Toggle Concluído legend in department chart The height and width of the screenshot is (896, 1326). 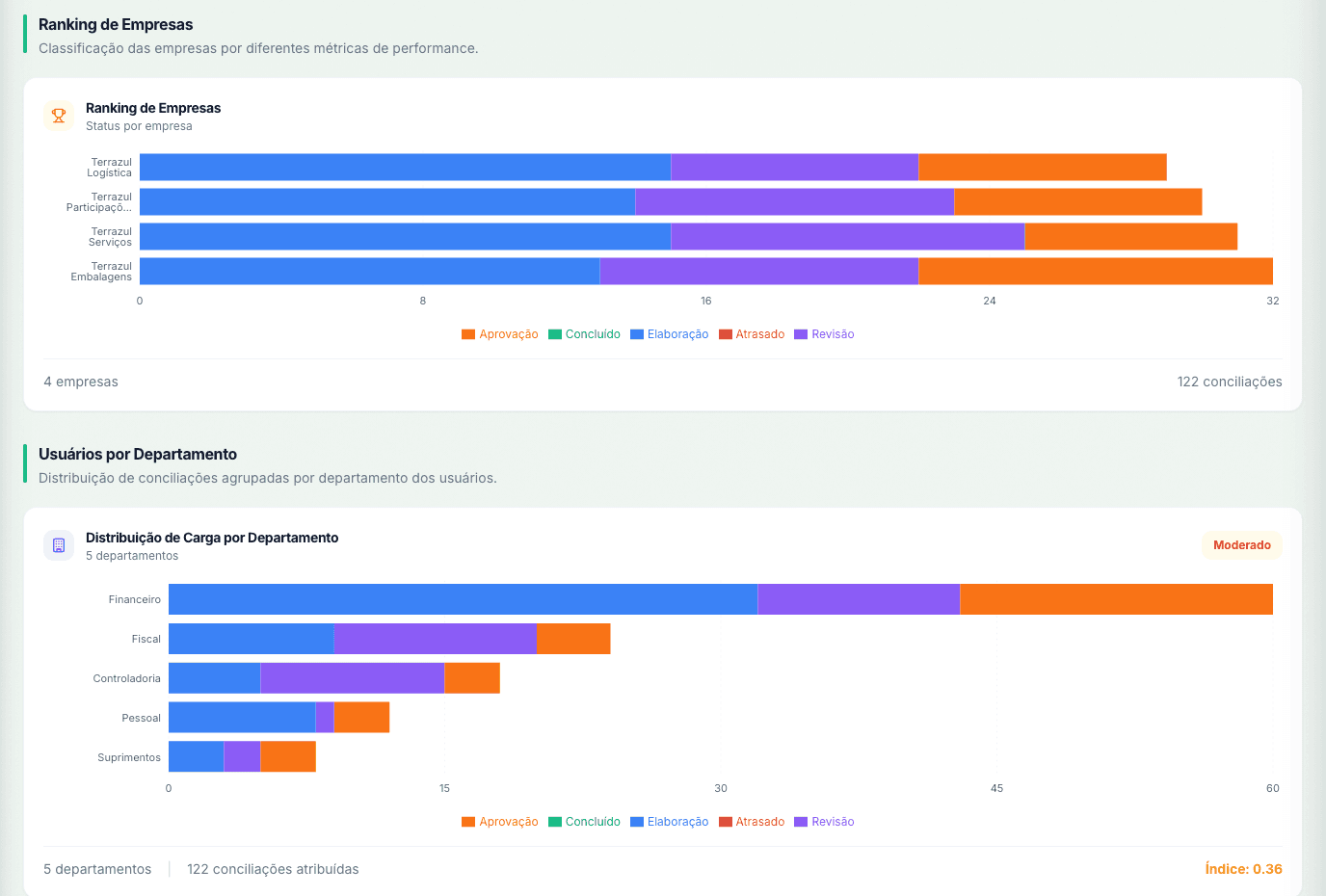point(585,822)
